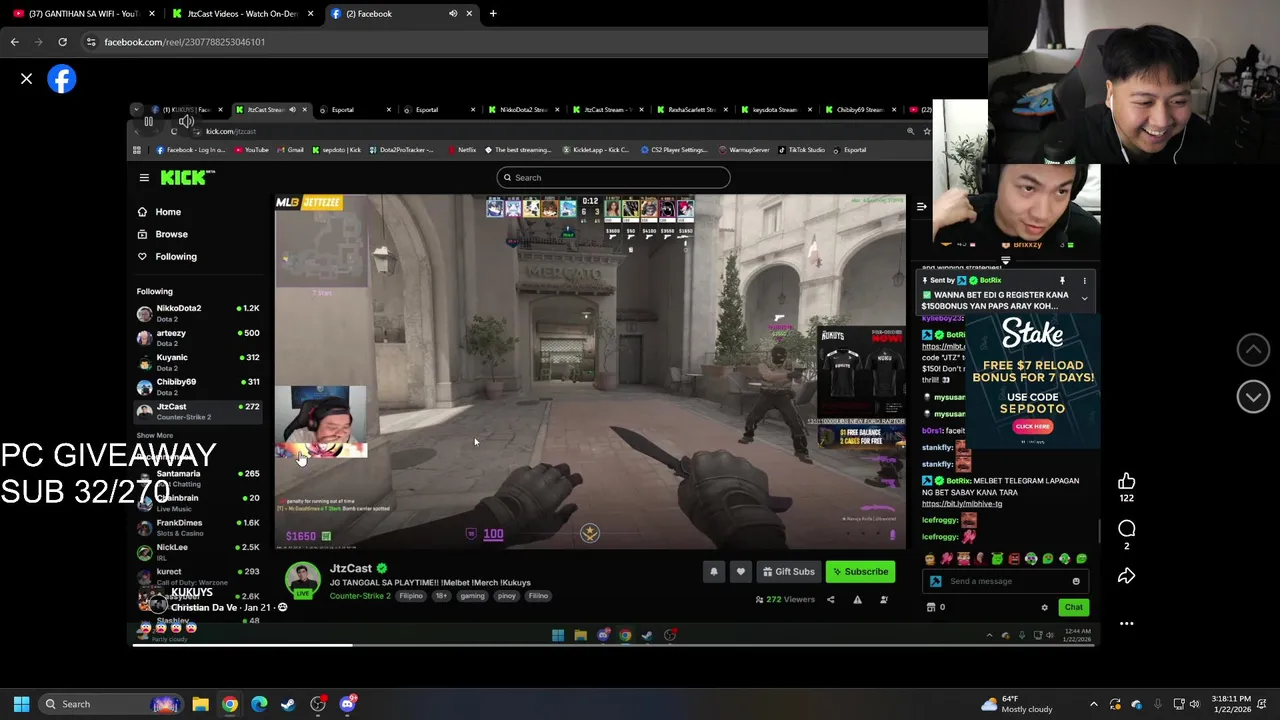Select Home in the Kick sidebar
The width and height of the screenshot is (1280, 720).
click(168, 212)
